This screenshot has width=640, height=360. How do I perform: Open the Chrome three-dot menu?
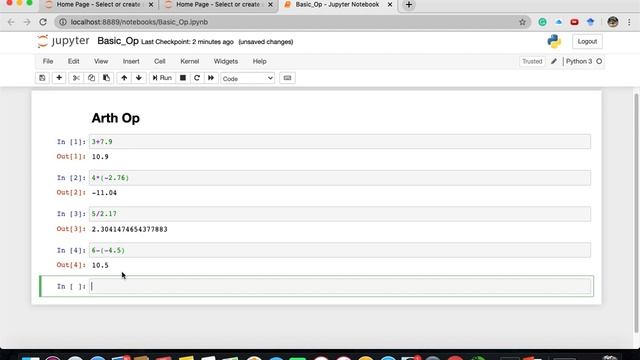[x=629, y=22]
